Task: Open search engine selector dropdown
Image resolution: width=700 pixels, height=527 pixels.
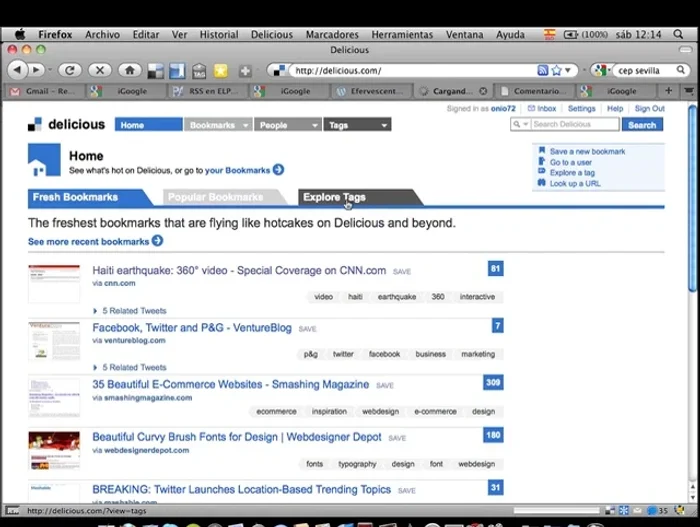Action: (601, 70)
